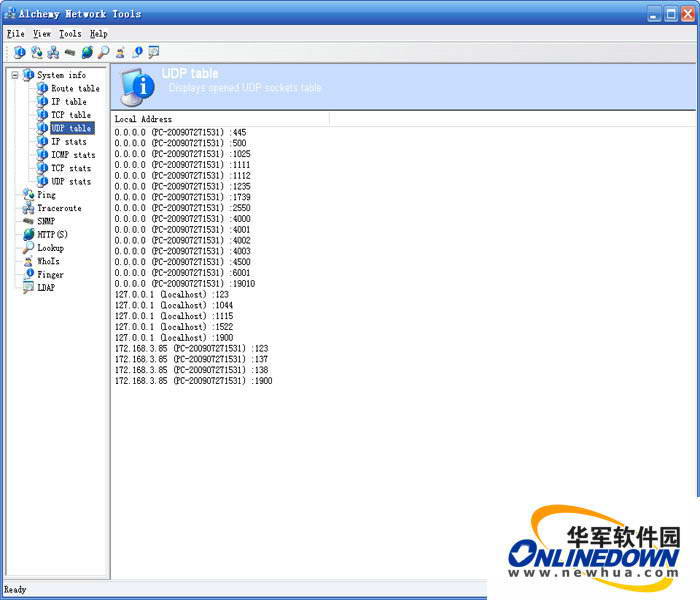Screen dimensions: 700x600
Task: Open the File menu
Action: [x=16, y=34]
